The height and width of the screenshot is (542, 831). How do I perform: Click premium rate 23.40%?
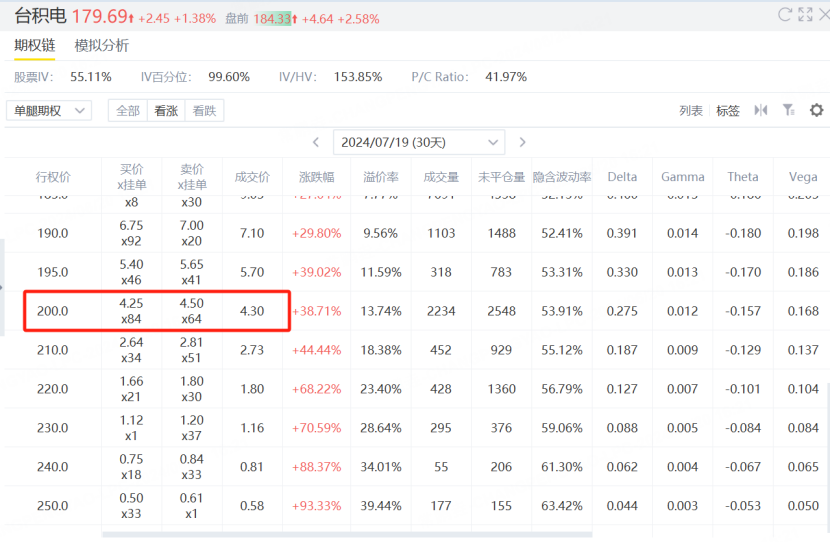pyautogui.click(x=381, y=389)
